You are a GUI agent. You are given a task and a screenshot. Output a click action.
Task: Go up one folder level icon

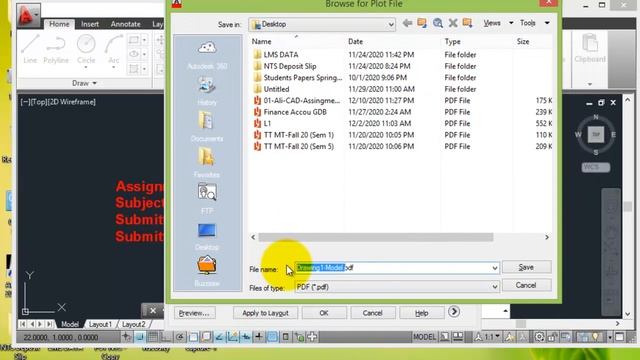(422, 23)
